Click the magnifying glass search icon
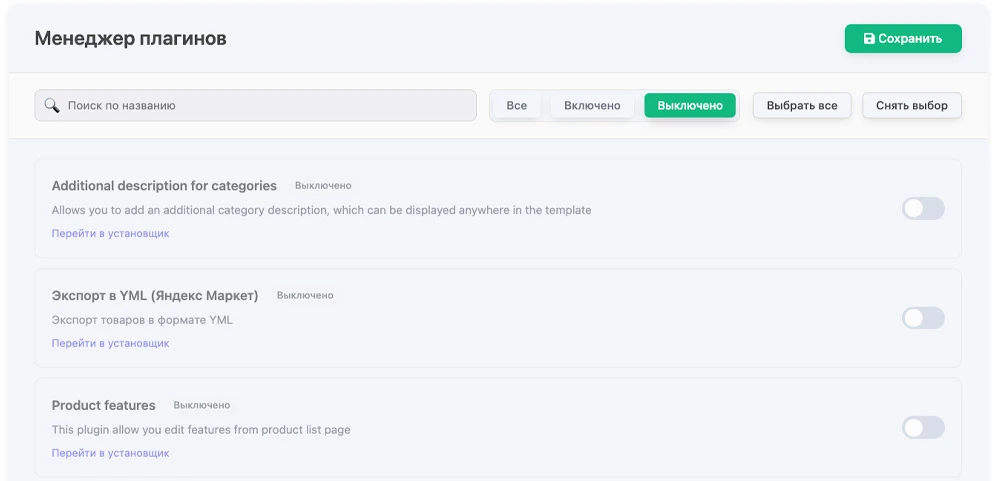 pos(52,105)
